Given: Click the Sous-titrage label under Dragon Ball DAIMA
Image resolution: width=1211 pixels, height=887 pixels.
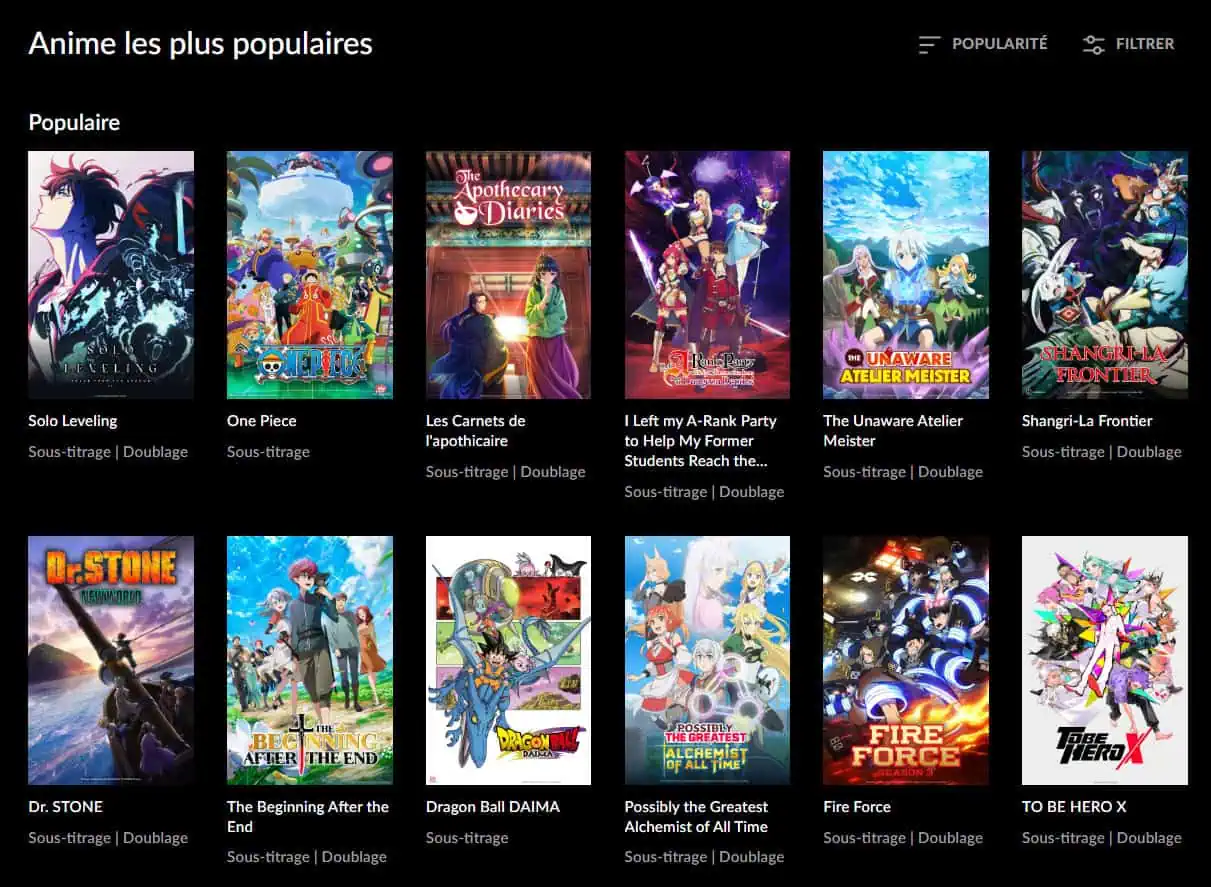Looking at the screenshot, I should [467, 838].
